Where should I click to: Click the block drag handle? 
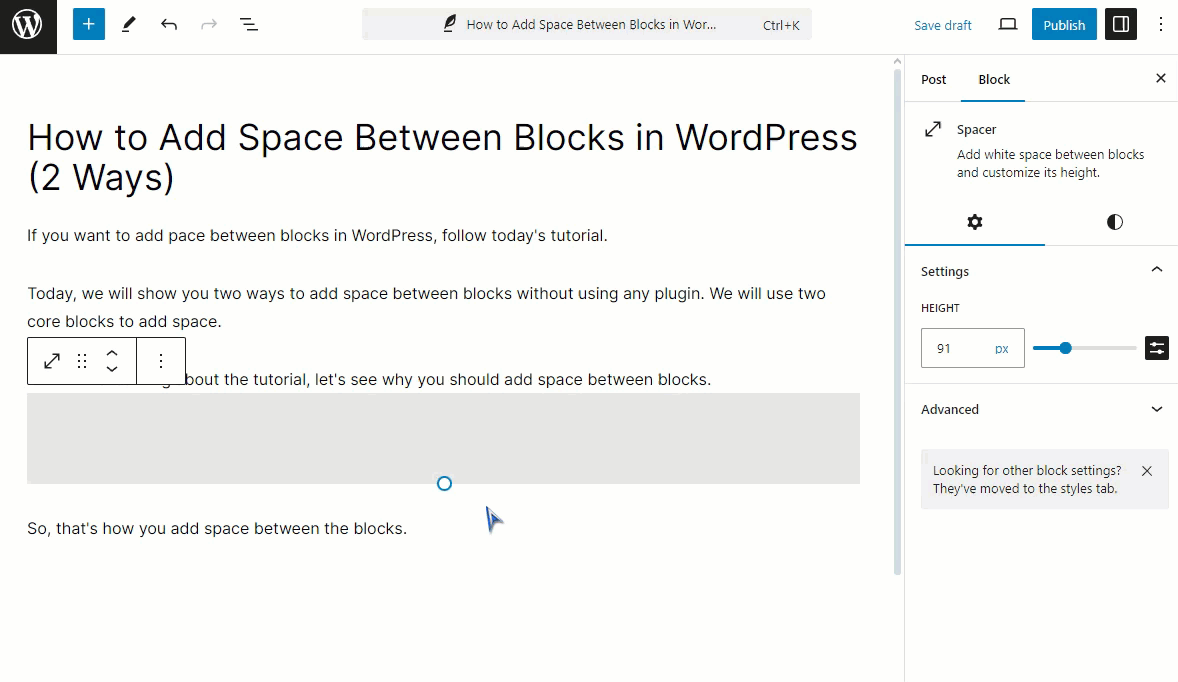tap(82, 361)
